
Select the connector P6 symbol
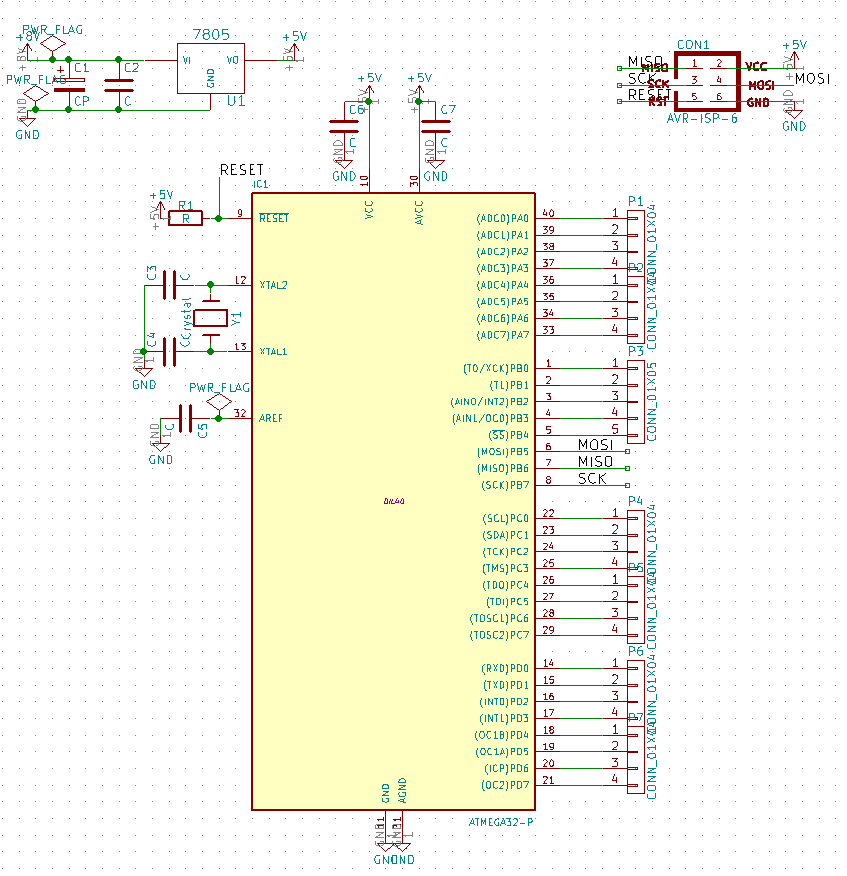click(x=635, y=693)
